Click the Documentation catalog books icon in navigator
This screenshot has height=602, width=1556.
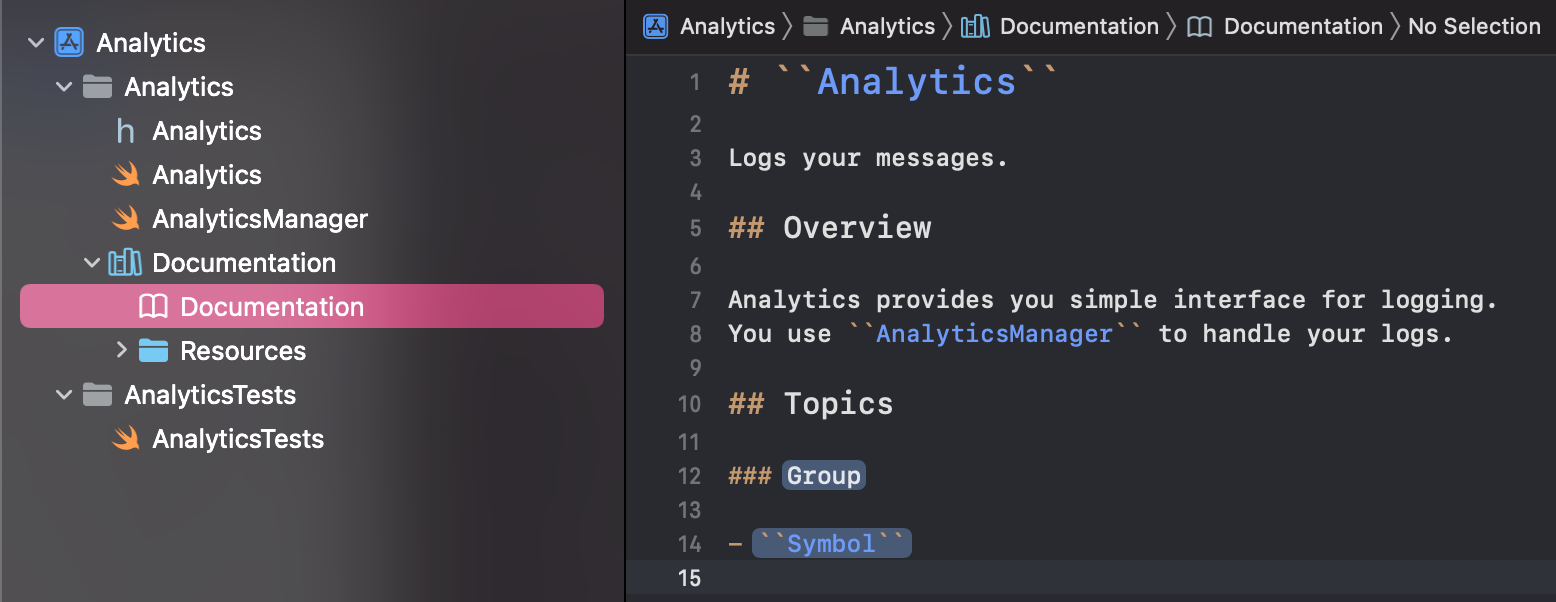(125, 263)
